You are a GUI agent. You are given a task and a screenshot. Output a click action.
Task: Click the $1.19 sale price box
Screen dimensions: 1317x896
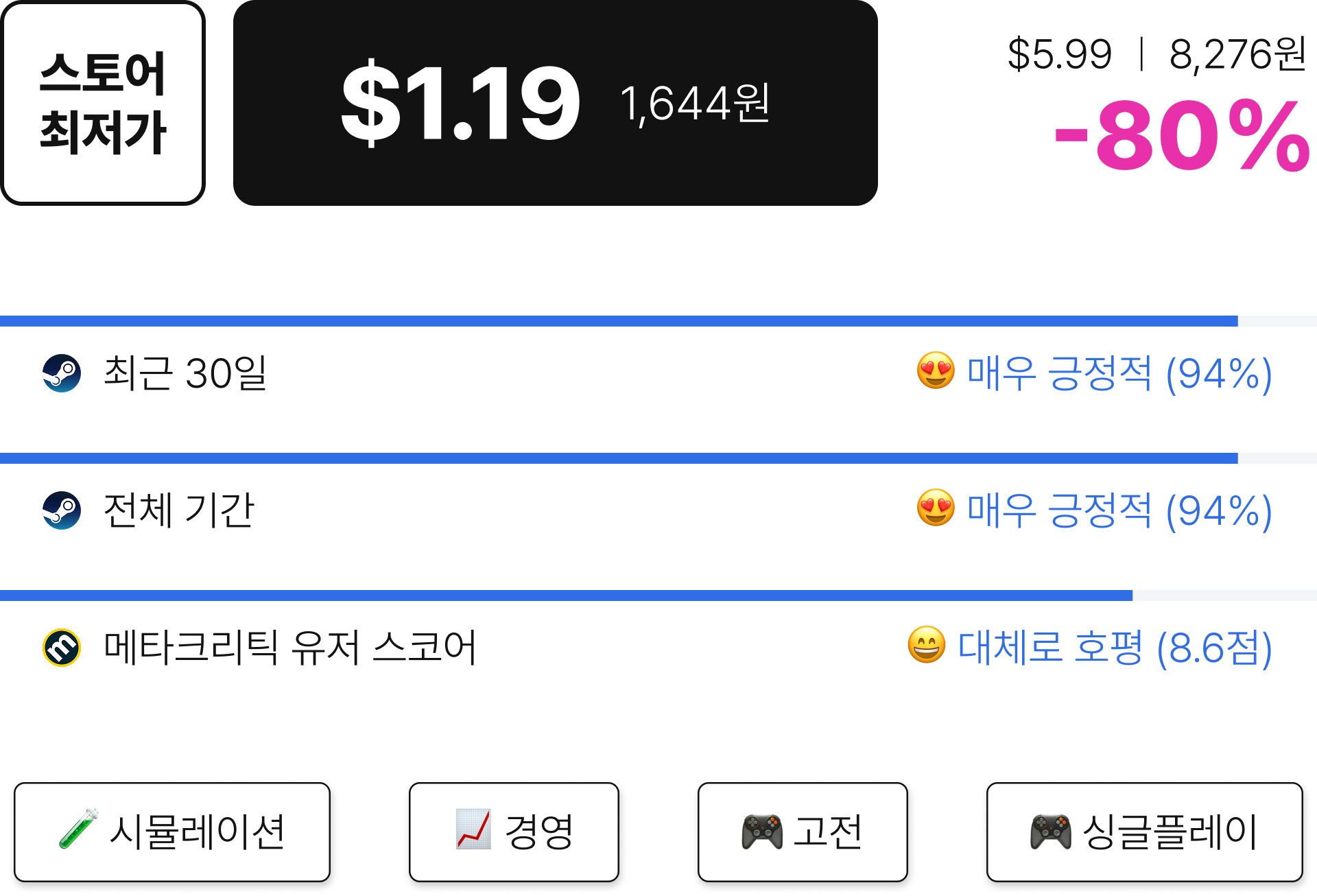click(556, 103)
